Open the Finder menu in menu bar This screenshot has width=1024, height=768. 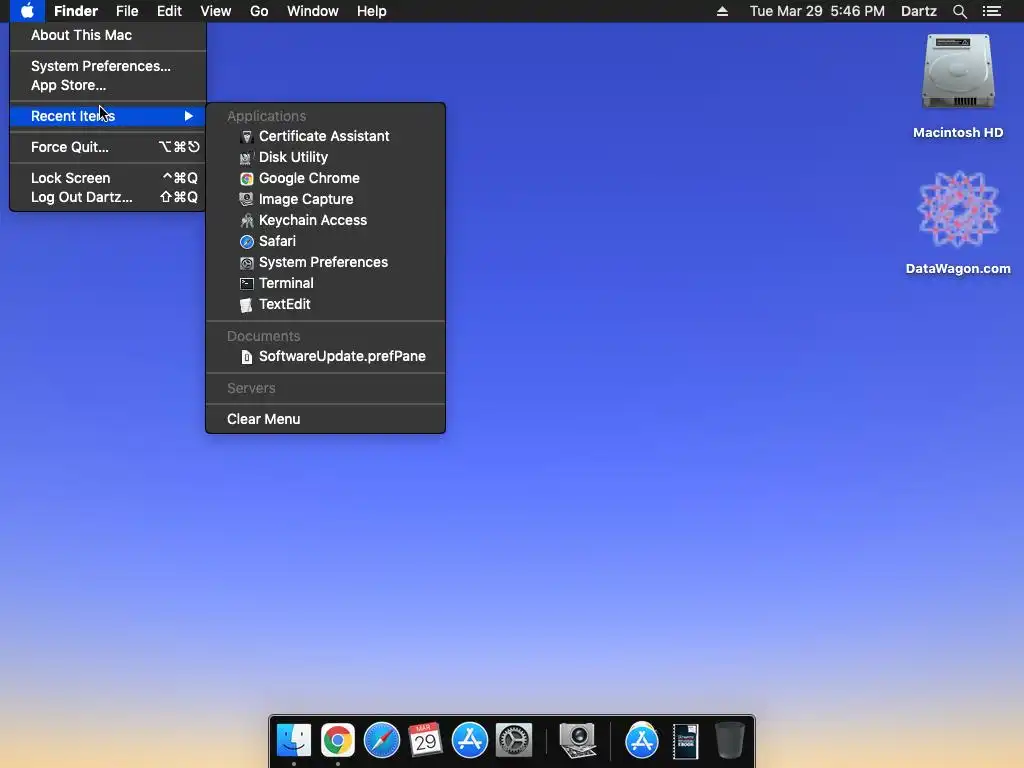[76, 11]
